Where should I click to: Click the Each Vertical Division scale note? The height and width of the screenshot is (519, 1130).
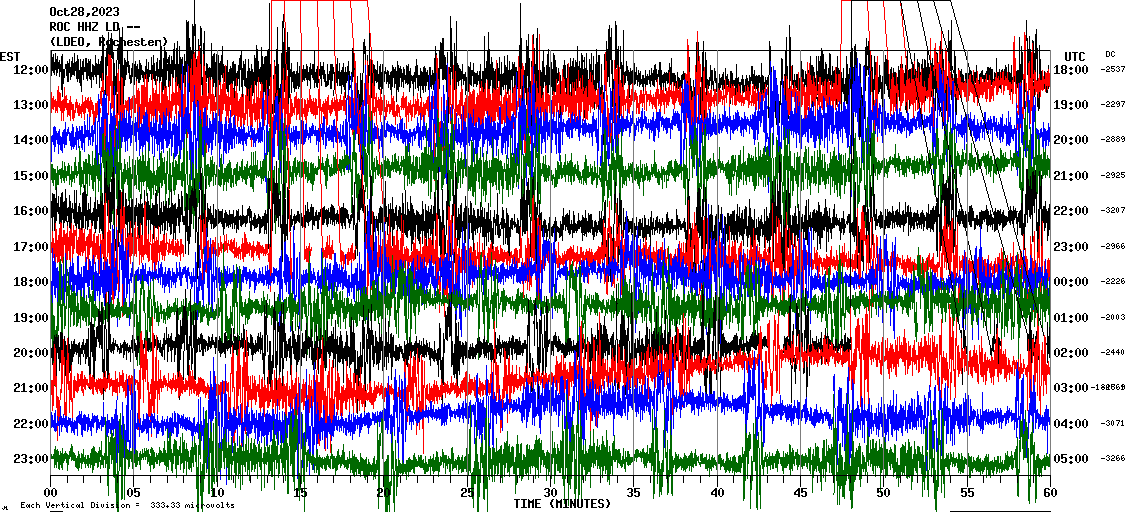coord(127,505)
